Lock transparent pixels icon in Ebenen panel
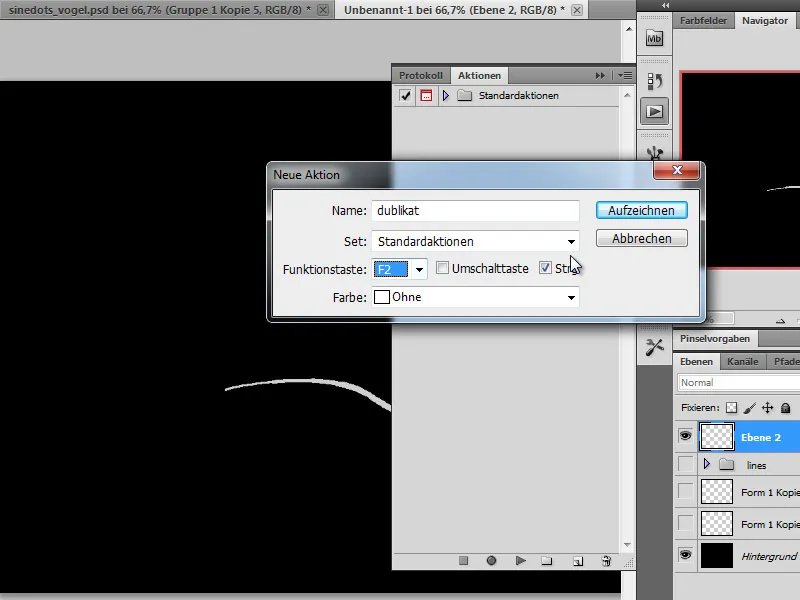This screenshot has height=600, width=800. click(x=731, y=408)
